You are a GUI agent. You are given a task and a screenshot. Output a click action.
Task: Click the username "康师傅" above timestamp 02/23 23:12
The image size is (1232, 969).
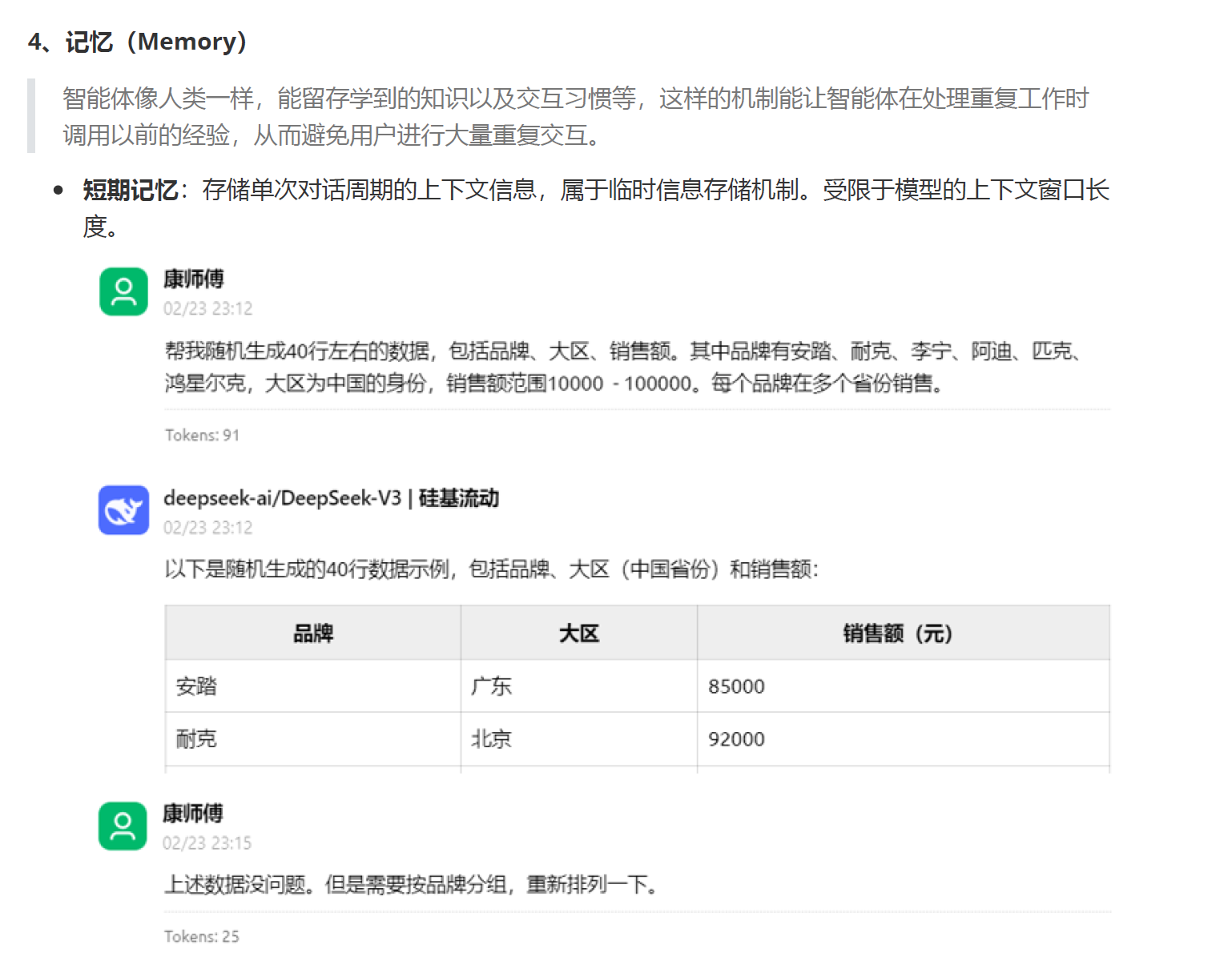[194, 279]
